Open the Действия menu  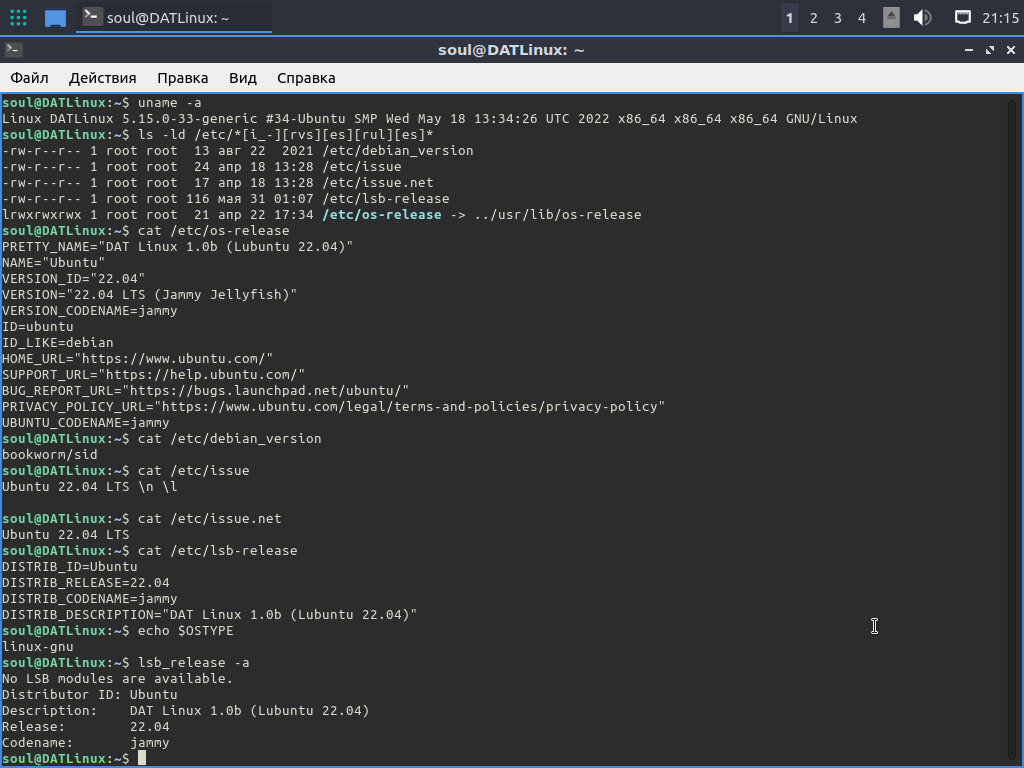click(x=103, y=78)
